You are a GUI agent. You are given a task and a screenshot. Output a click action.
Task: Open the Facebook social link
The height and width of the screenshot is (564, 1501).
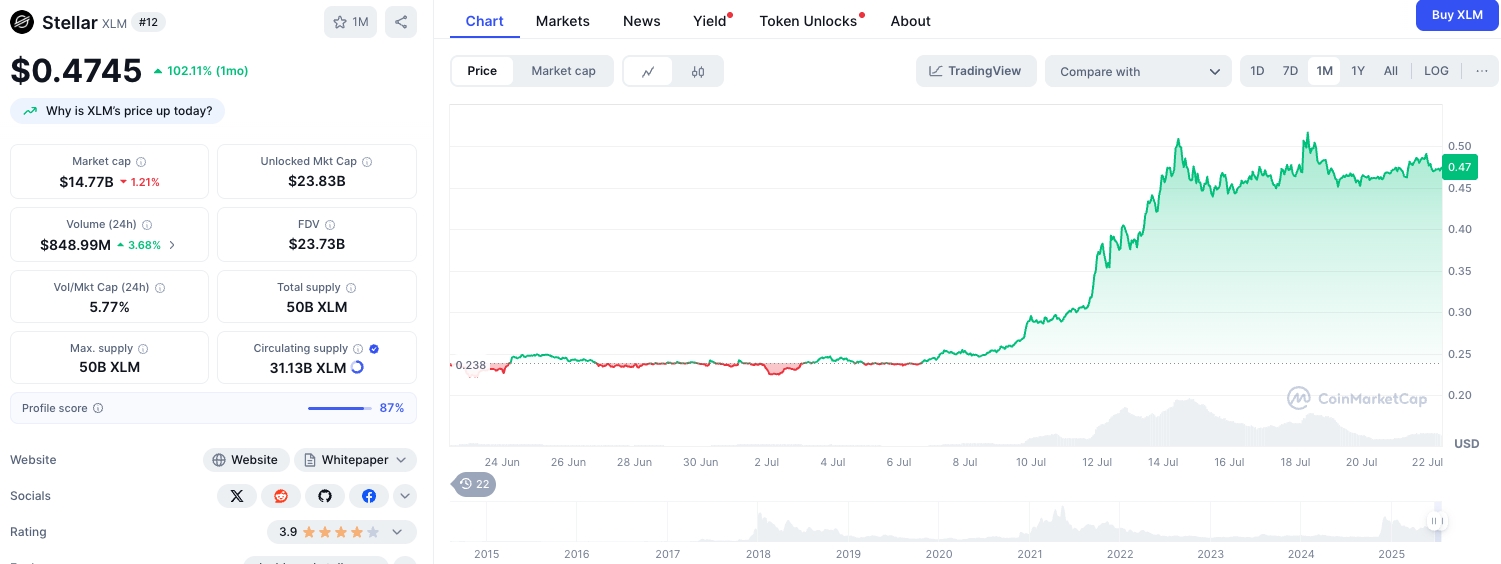point(369,496)
